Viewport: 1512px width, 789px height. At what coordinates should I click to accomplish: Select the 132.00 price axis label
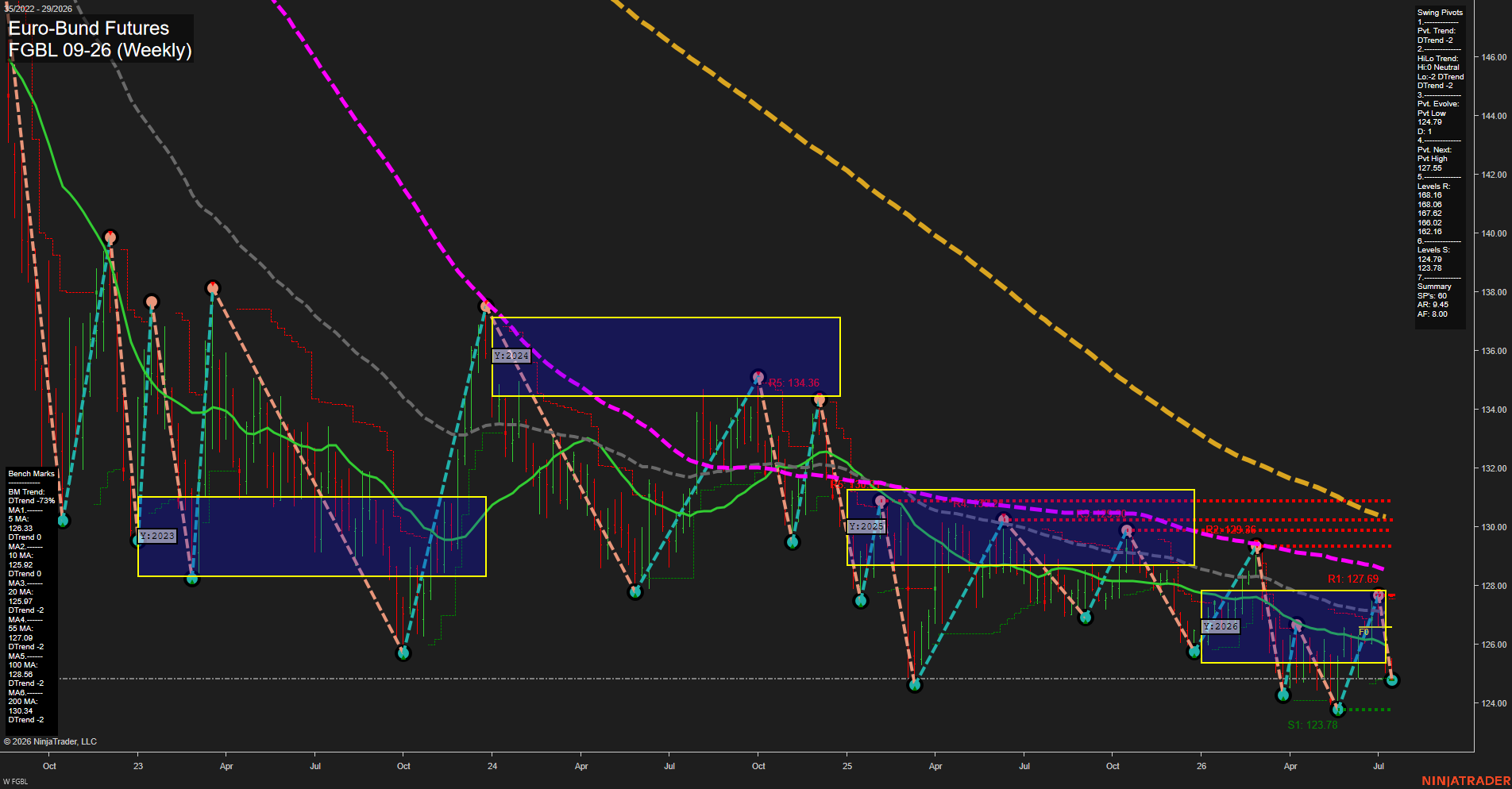1494,468
